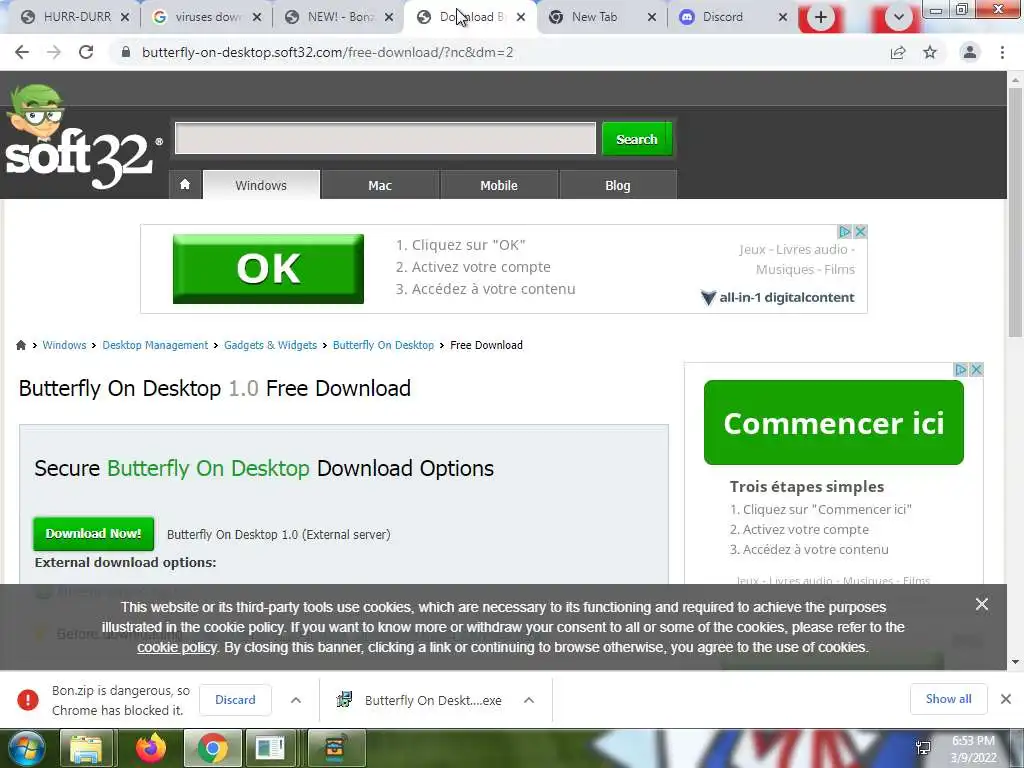Click the share page icon

(898, 52)
